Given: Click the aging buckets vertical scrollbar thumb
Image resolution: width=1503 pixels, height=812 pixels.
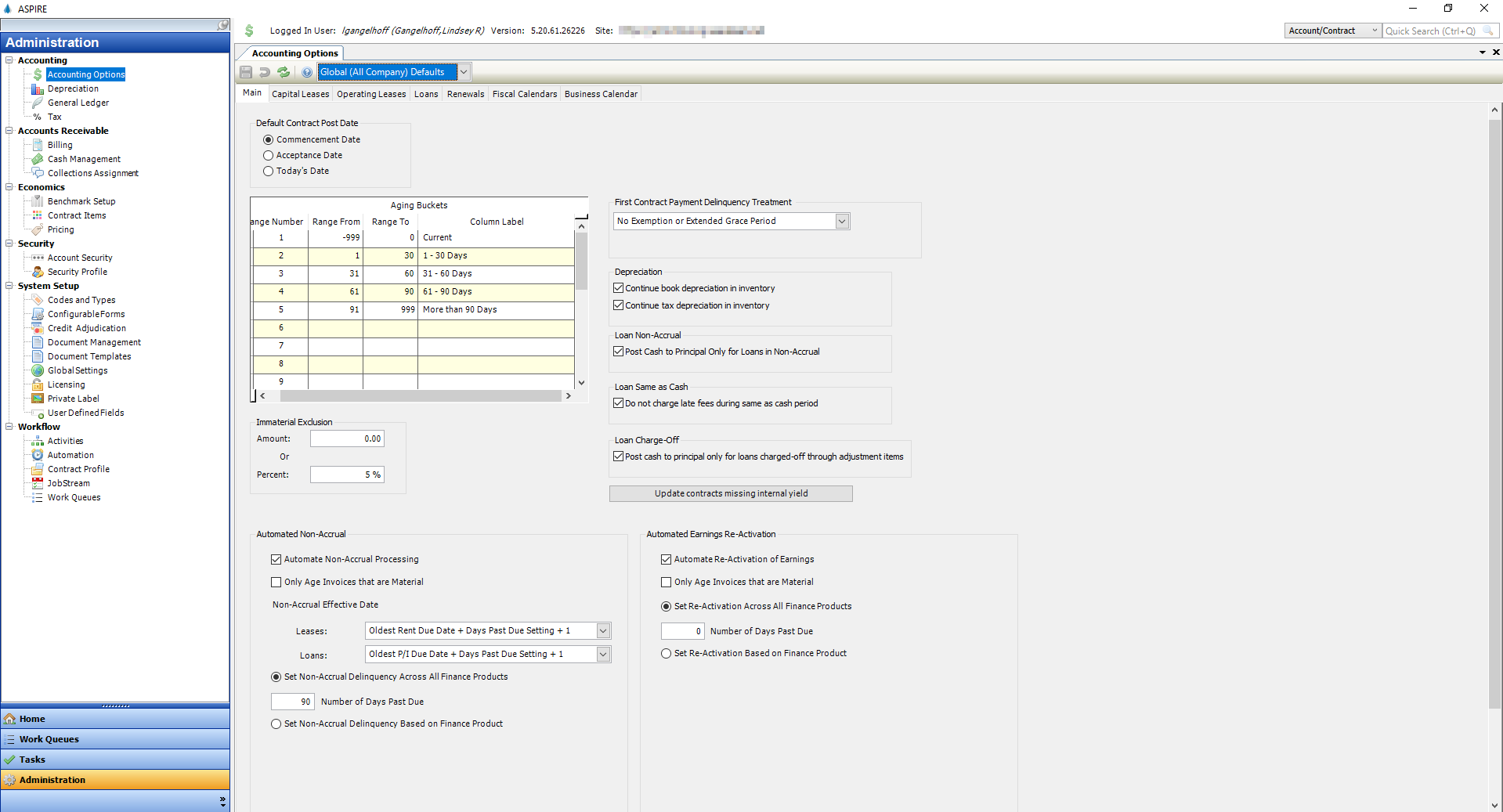Looking at the screenshot, I should click(x=581, y=261).
